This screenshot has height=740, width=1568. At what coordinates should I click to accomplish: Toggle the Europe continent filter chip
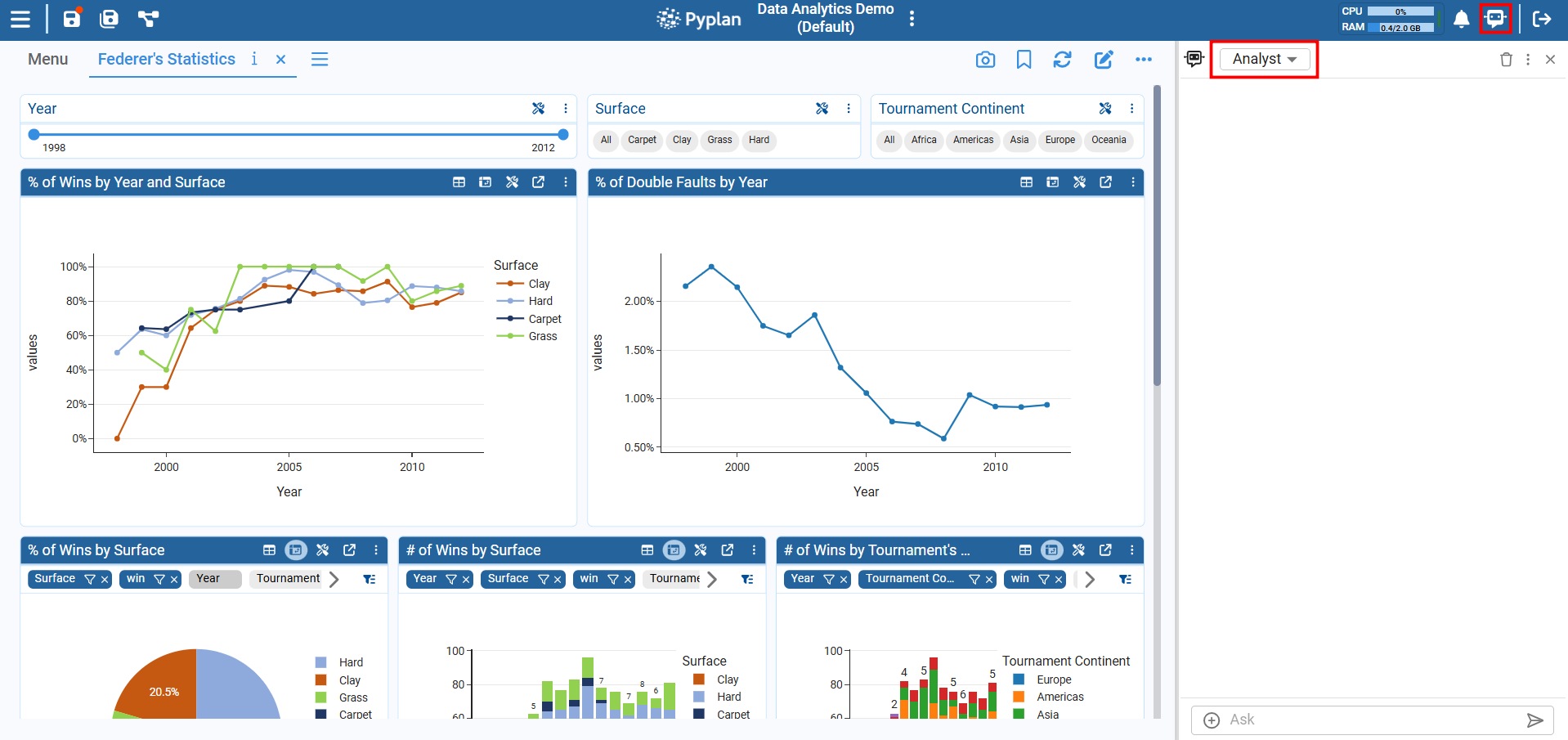(1060, 140)
